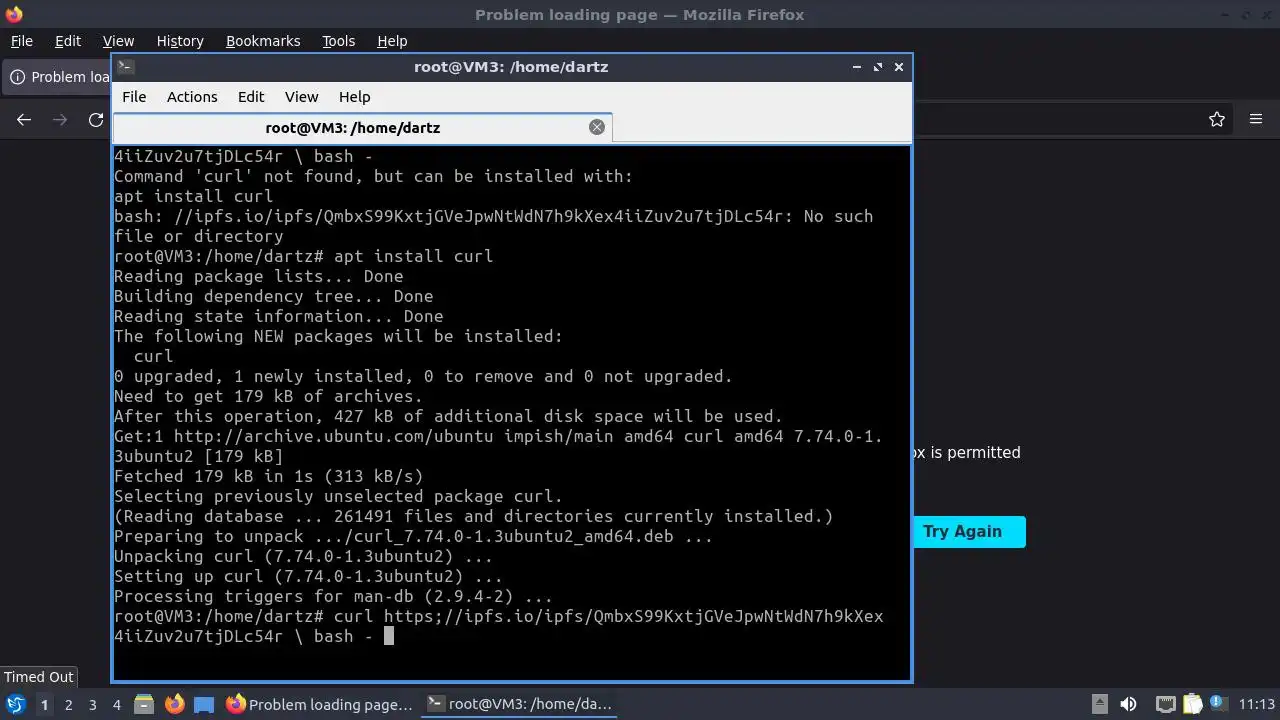Click the clock showing 11:13
1280x720 pixels.
coord(1257,704)
